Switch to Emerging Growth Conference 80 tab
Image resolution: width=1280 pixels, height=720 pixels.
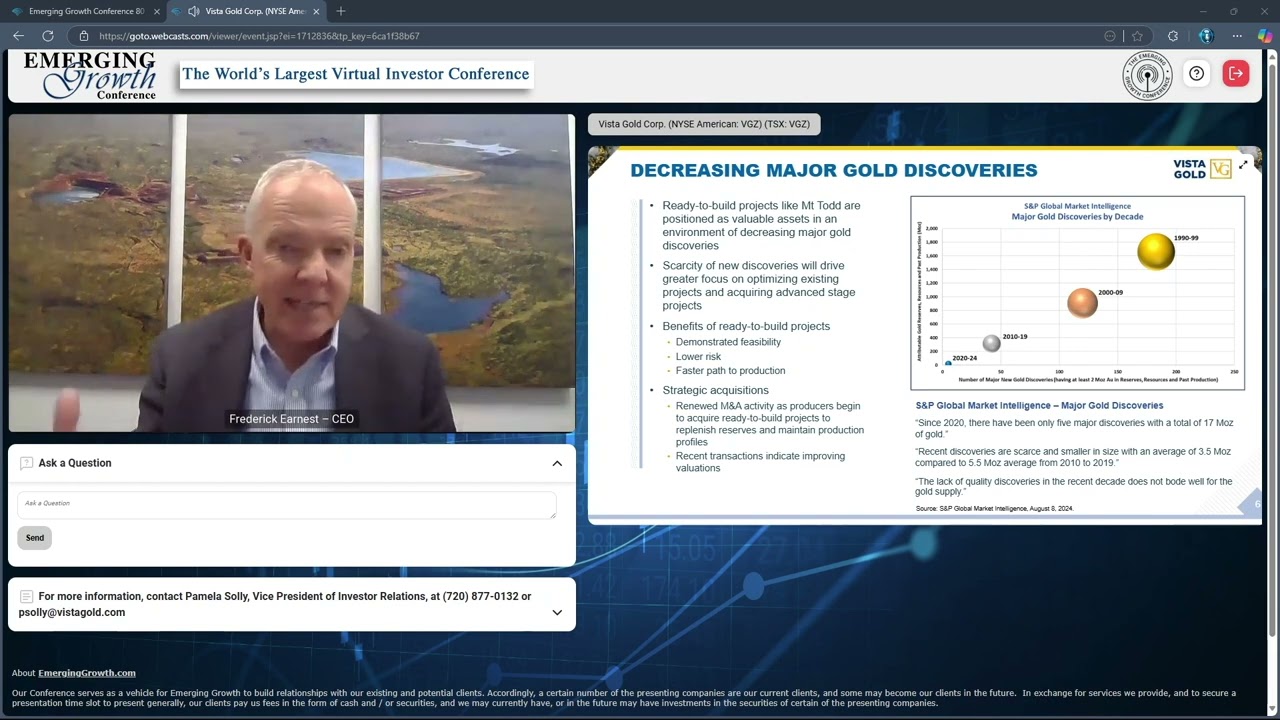[84, 11]
